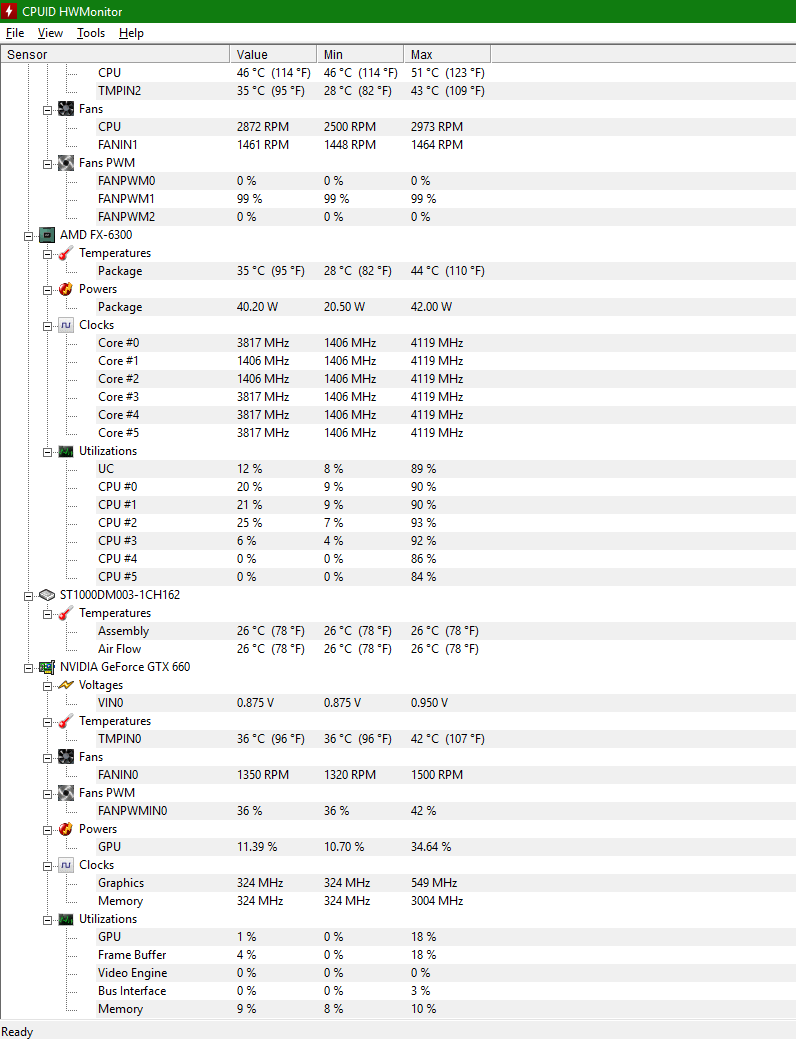Collapse the NVIDIA GeForce GTX 660 node

(x=28, y=668)
